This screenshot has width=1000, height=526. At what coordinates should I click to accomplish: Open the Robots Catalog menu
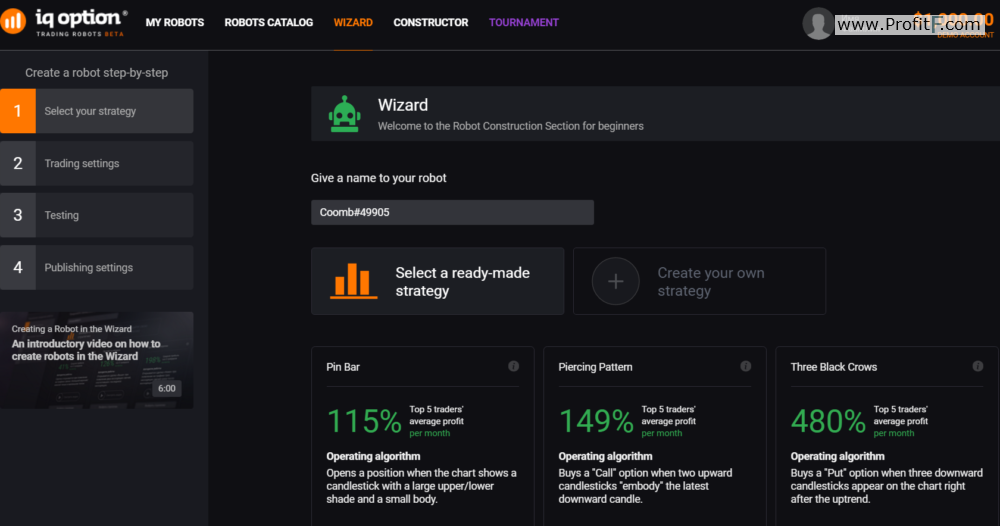268,22
